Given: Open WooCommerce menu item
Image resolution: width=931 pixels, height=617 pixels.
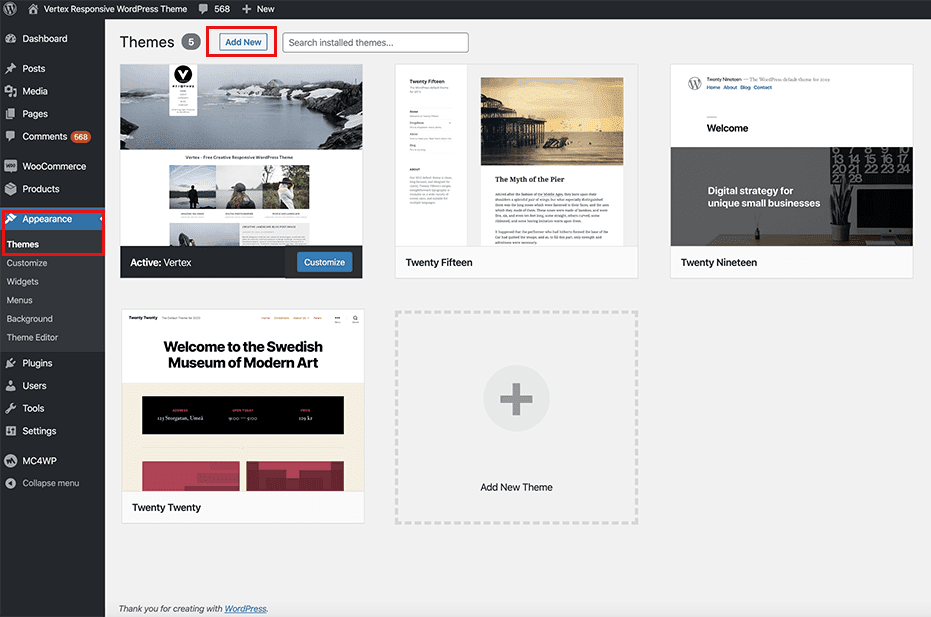Looking at the screenshot, I should tap(52, 166).
